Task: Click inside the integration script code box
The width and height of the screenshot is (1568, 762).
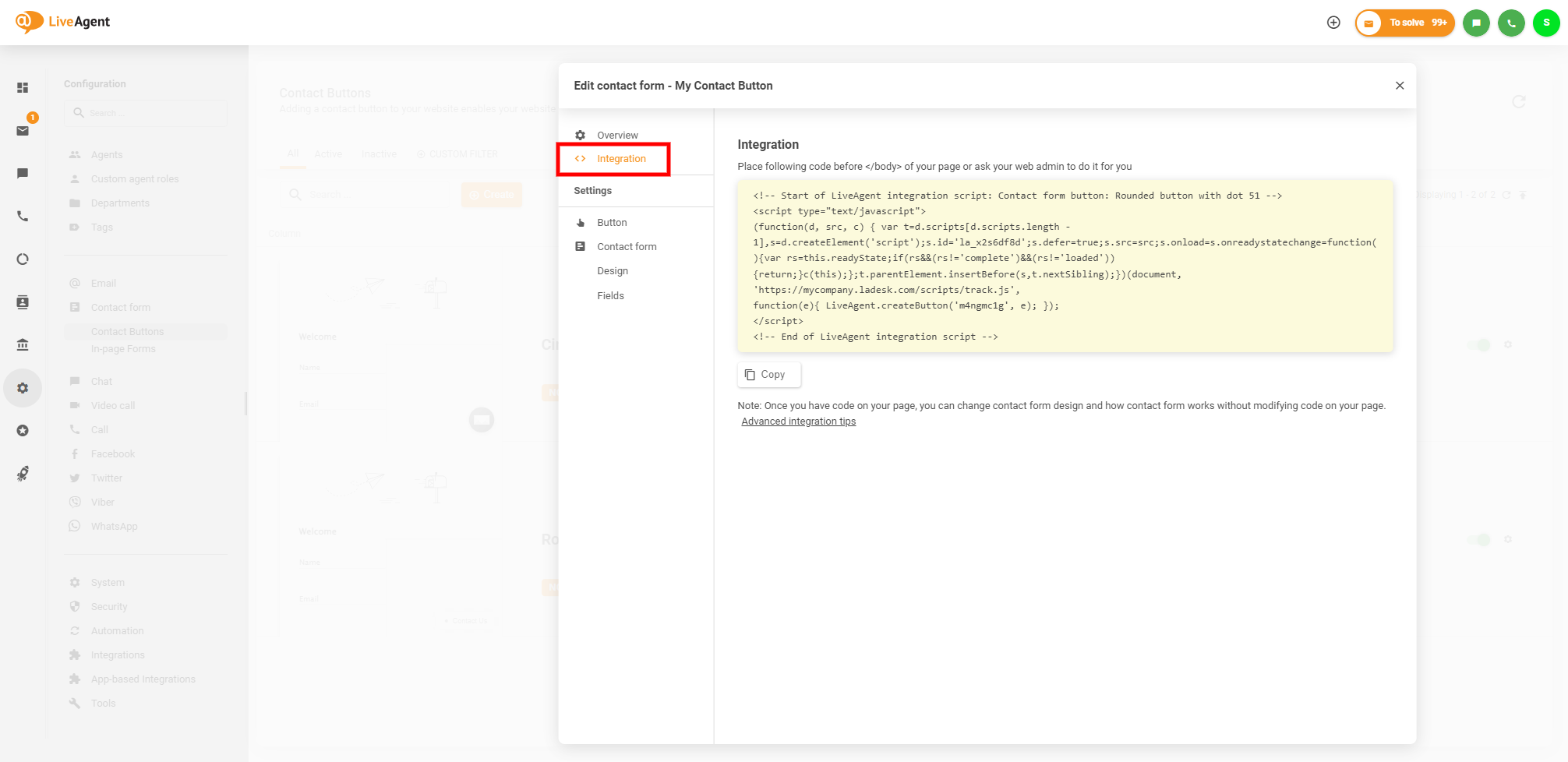Action: 1065,266
